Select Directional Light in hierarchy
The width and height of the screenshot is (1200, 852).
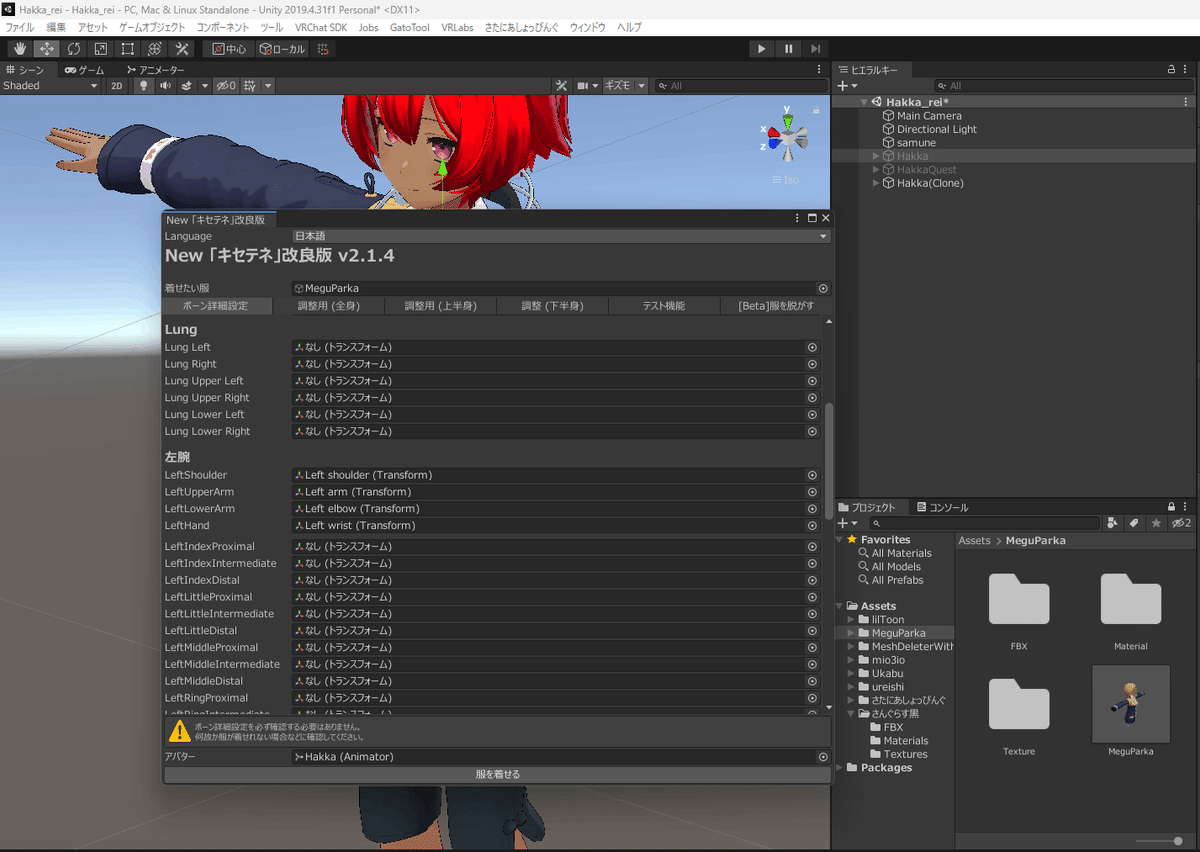click(x=937, y=129)
